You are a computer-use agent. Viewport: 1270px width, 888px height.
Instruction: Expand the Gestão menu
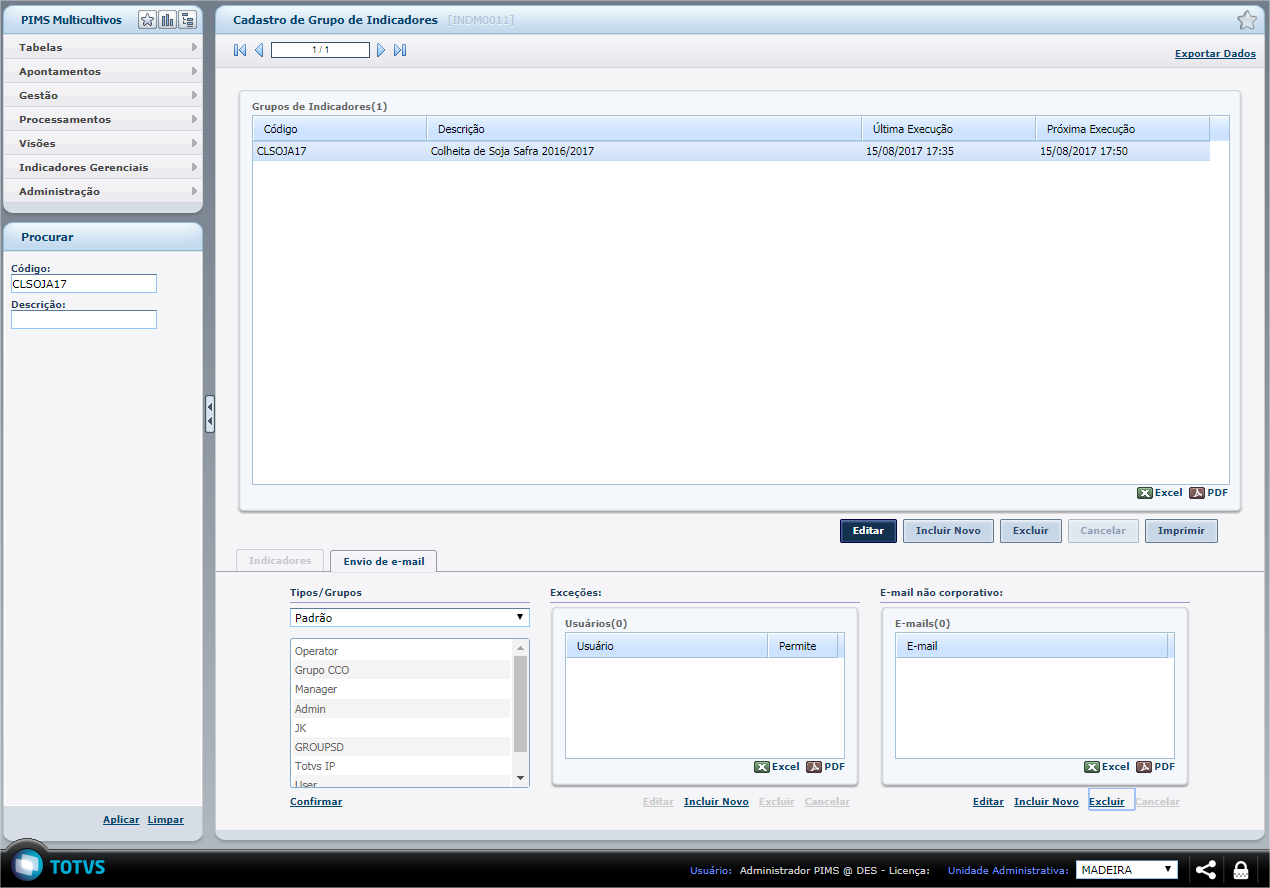(x=103, y=95)
